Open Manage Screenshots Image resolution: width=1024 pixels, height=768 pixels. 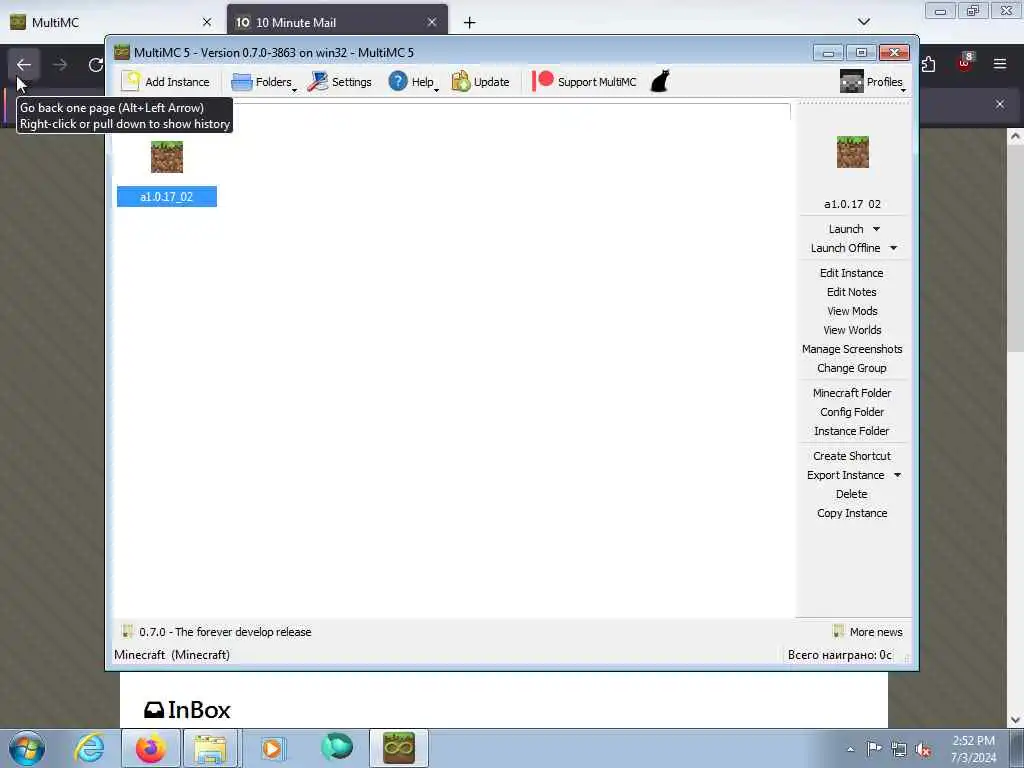852,349
